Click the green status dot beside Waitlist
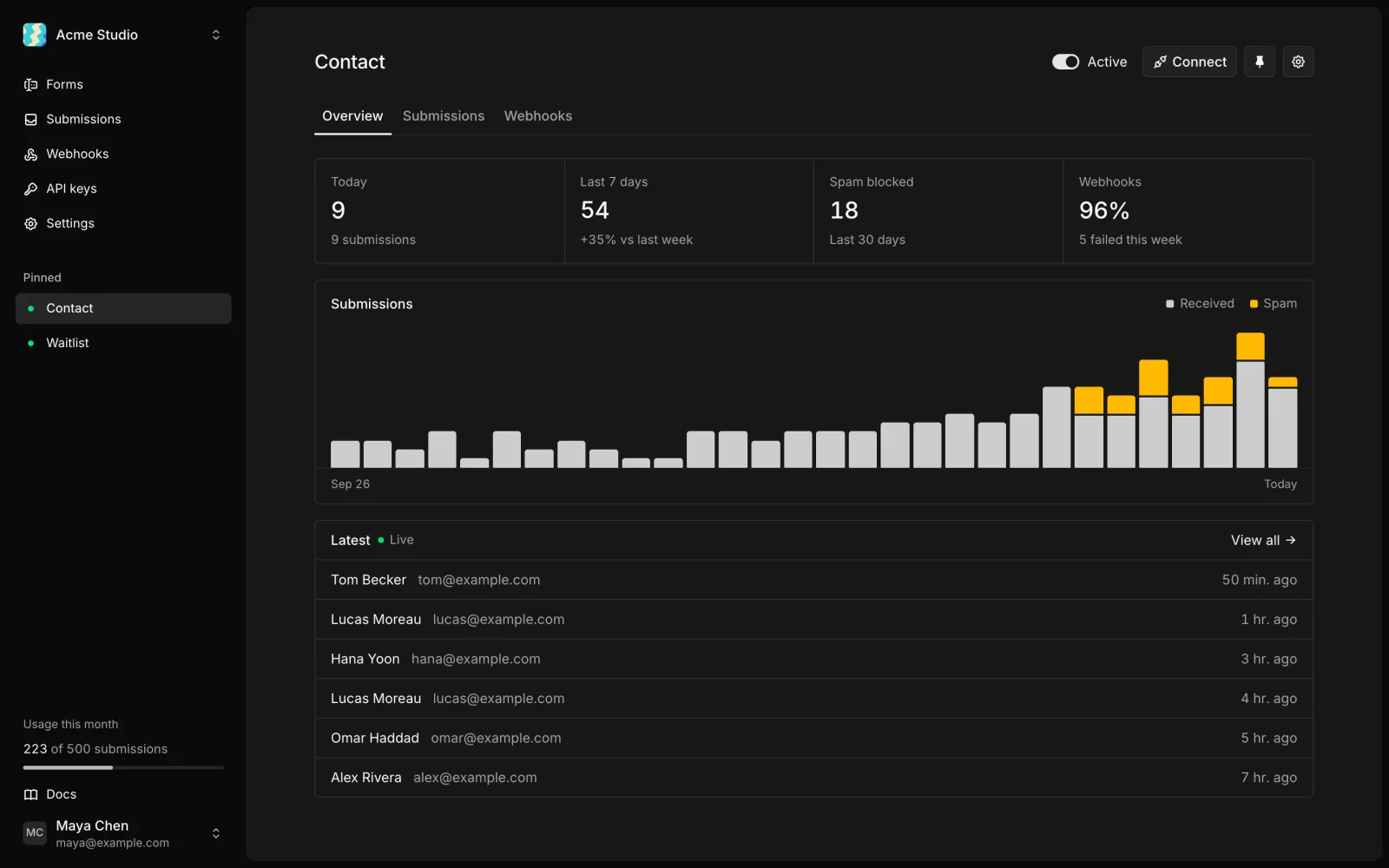 point(31,343)
